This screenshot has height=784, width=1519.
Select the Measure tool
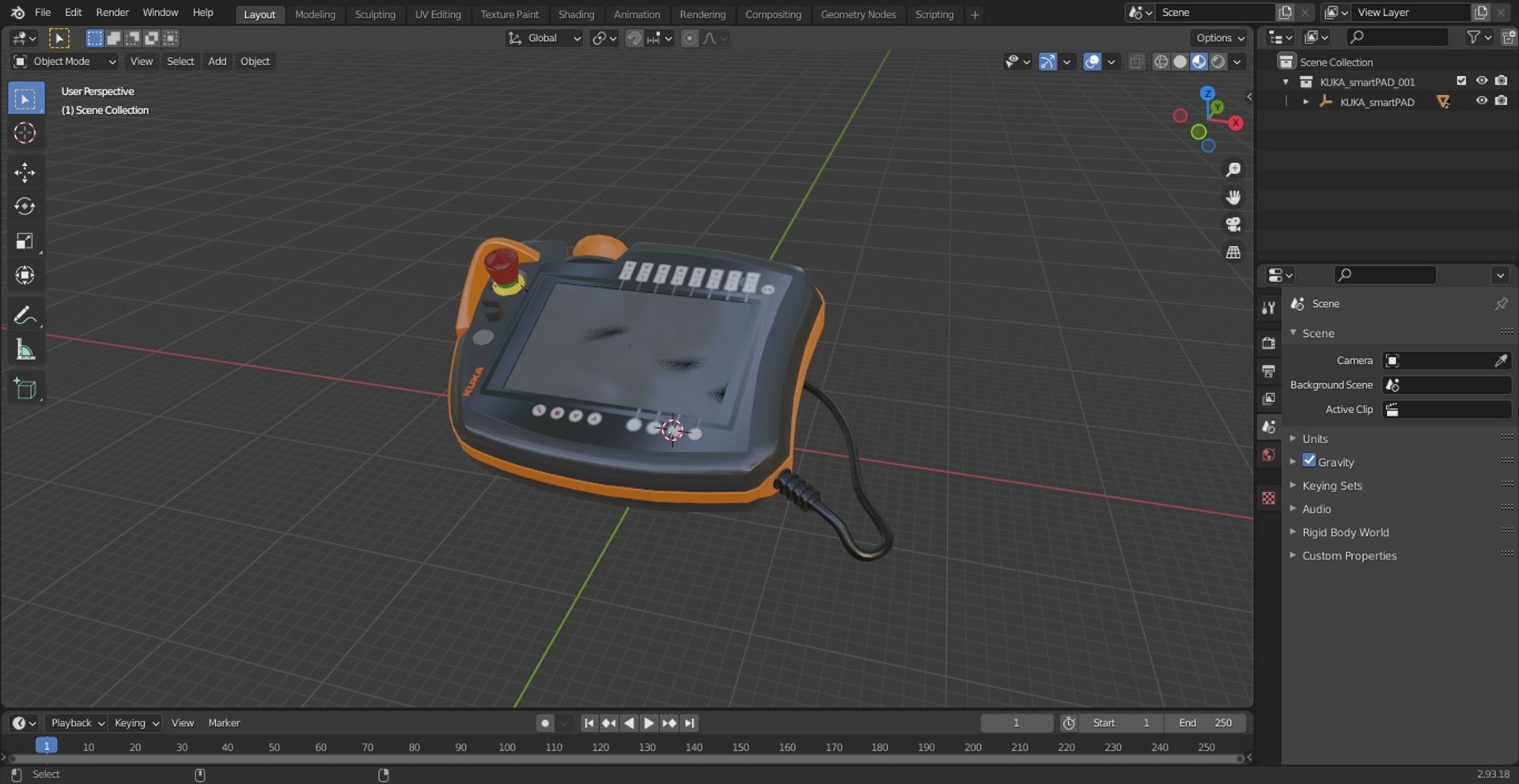coord(25,349)
